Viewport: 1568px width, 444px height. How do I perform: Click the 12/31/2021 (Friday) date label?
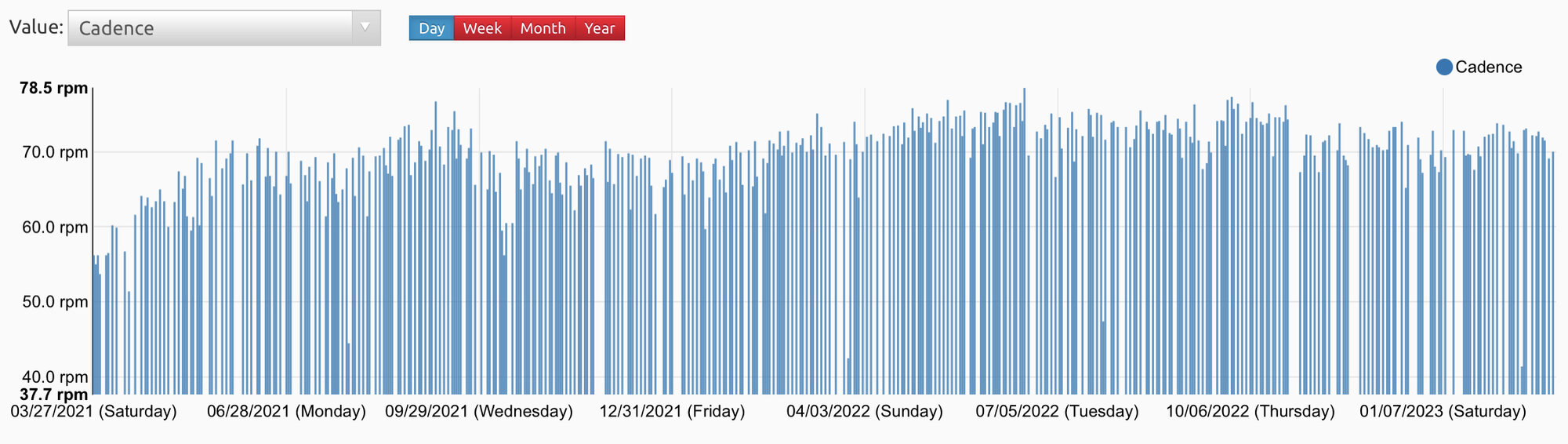(672, 412)
